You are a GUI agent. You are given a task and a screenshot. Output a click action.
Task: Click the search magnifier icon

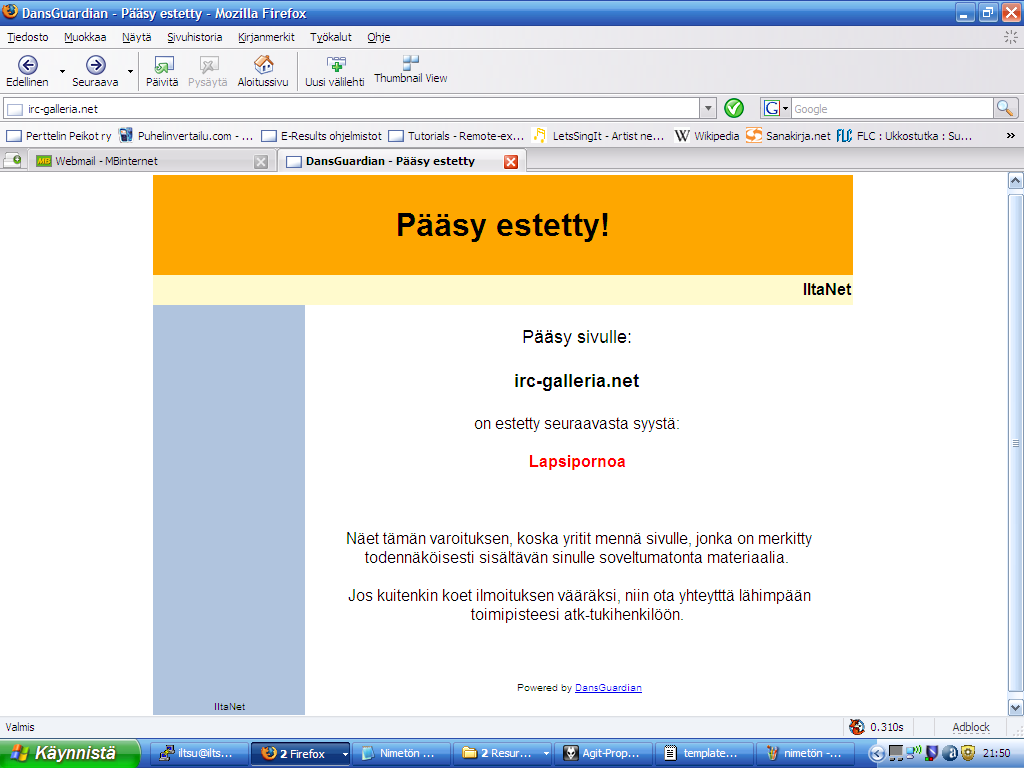[1005, 108]
